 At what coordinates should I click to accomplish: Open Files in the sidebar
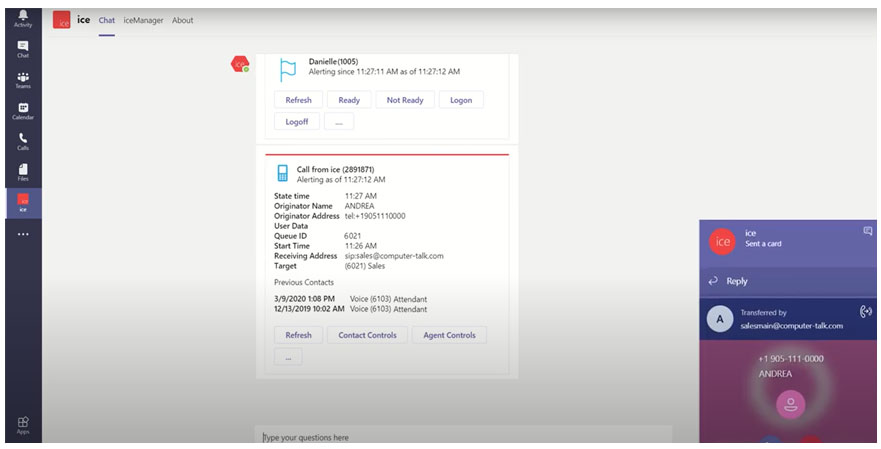tap(23, 173)
